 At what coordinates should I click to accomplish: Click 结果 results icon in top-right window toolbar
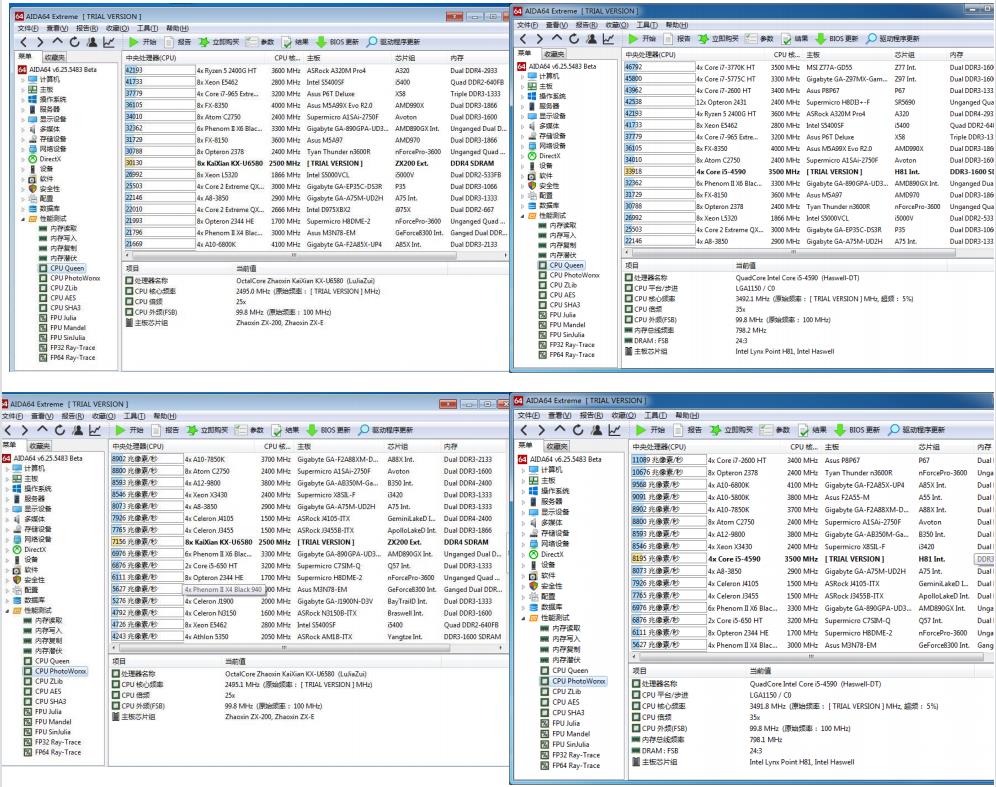[787, 39]
